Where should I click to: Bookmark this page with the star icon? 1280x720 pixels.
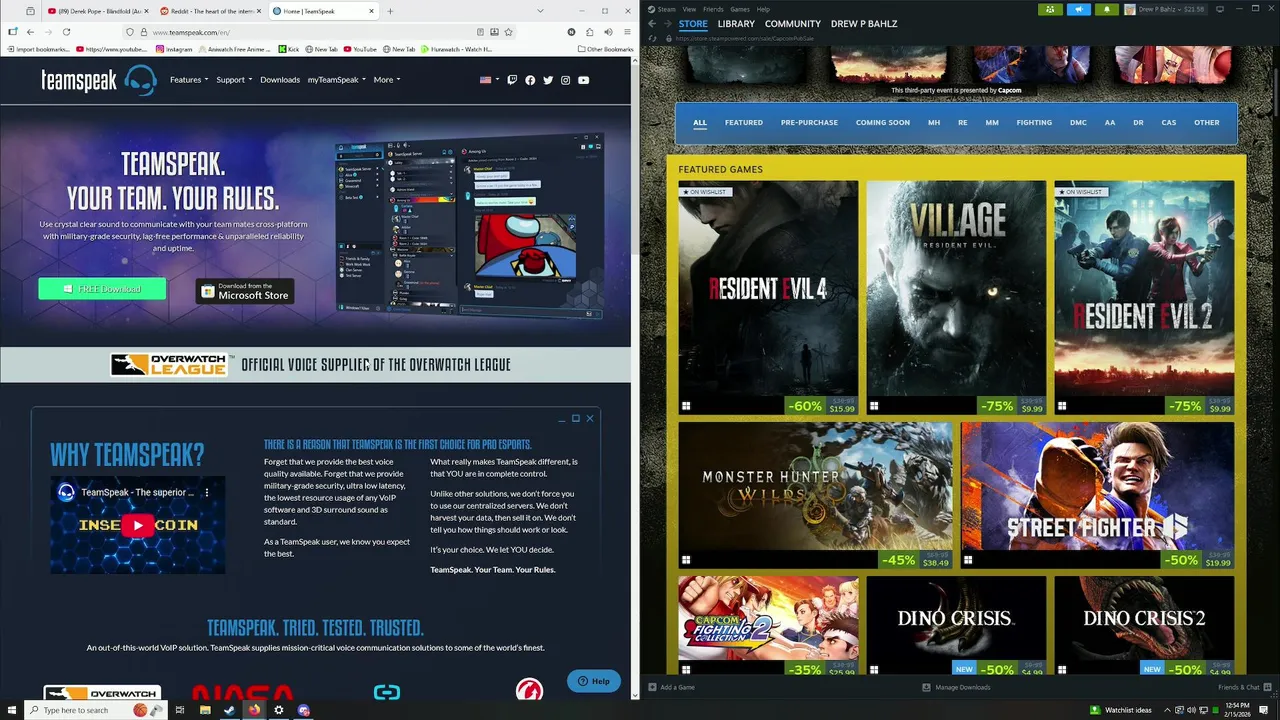[509, 32]
